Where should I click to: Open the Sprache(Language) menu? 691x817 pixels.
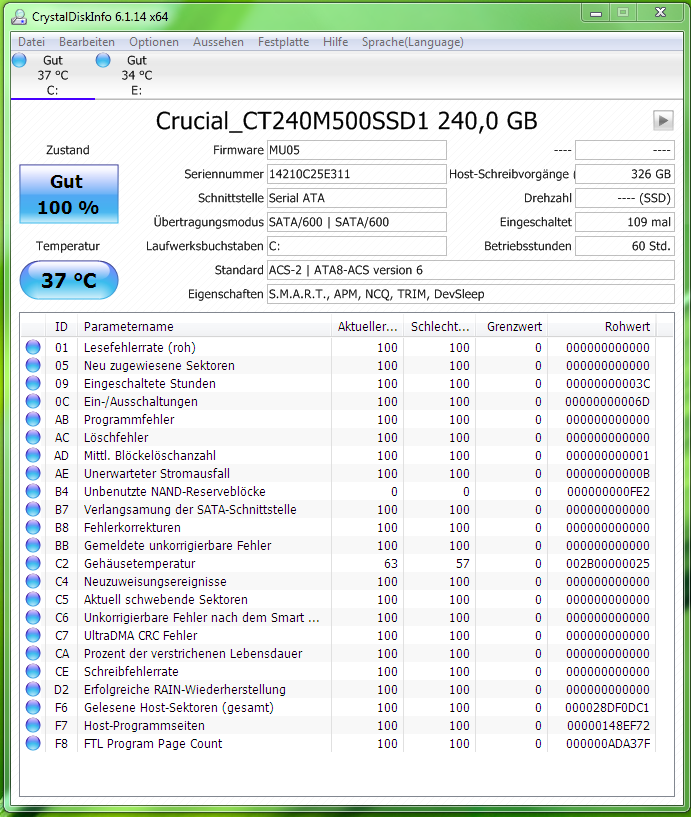[x=412, y=42]
